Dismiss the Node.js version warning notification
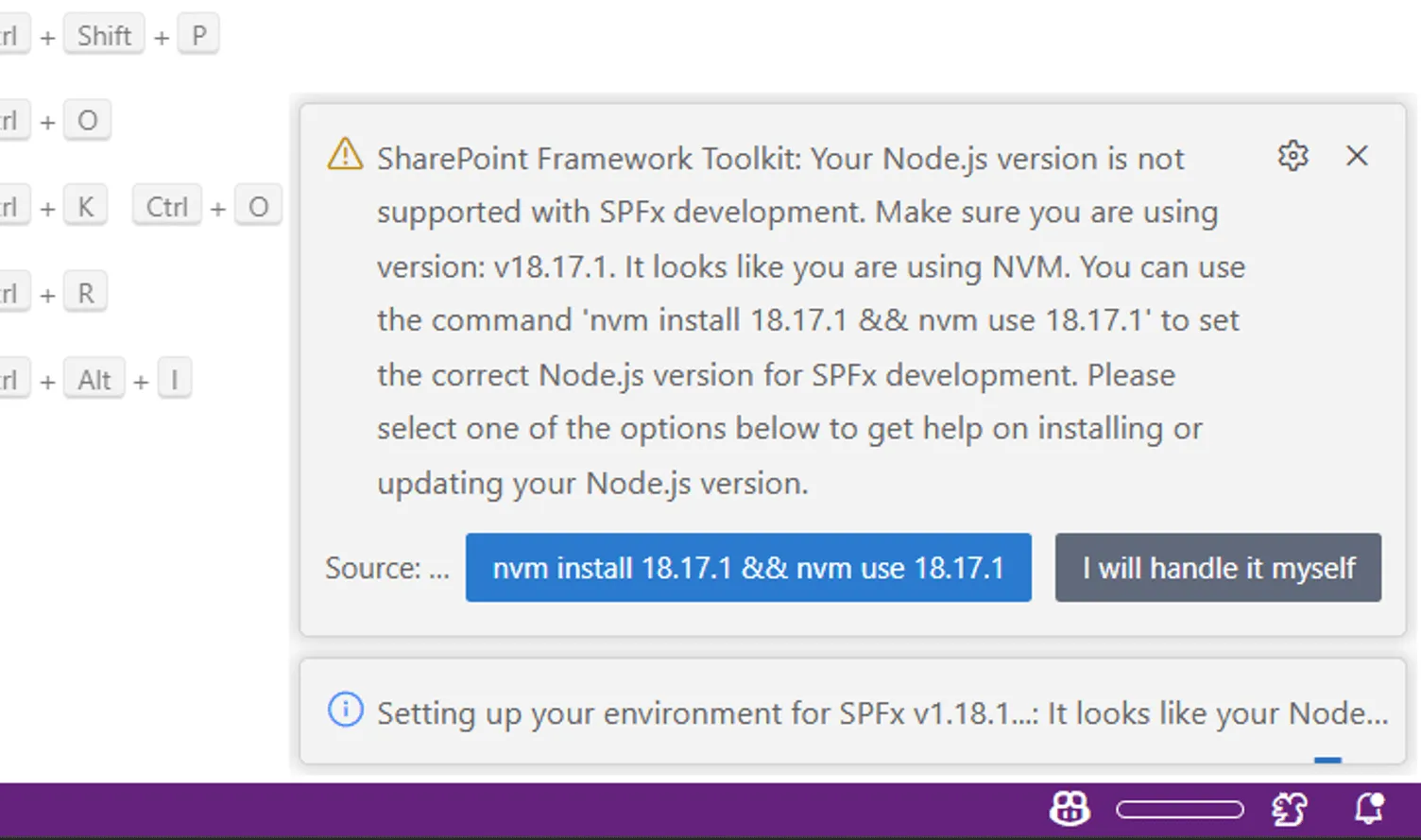The image size is (1421, 840). (x=1357, y=155)
